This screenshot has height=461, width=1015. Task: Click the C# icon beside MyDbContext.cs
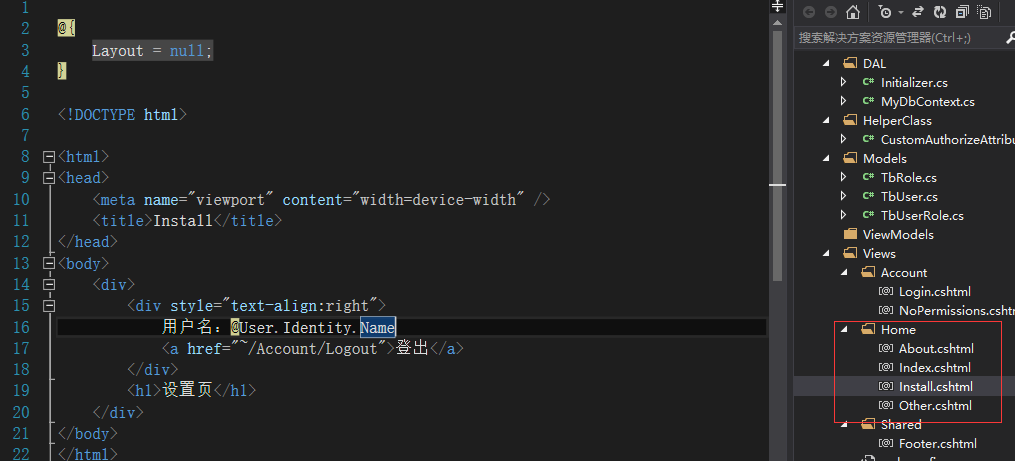click(x=869, y=101)
